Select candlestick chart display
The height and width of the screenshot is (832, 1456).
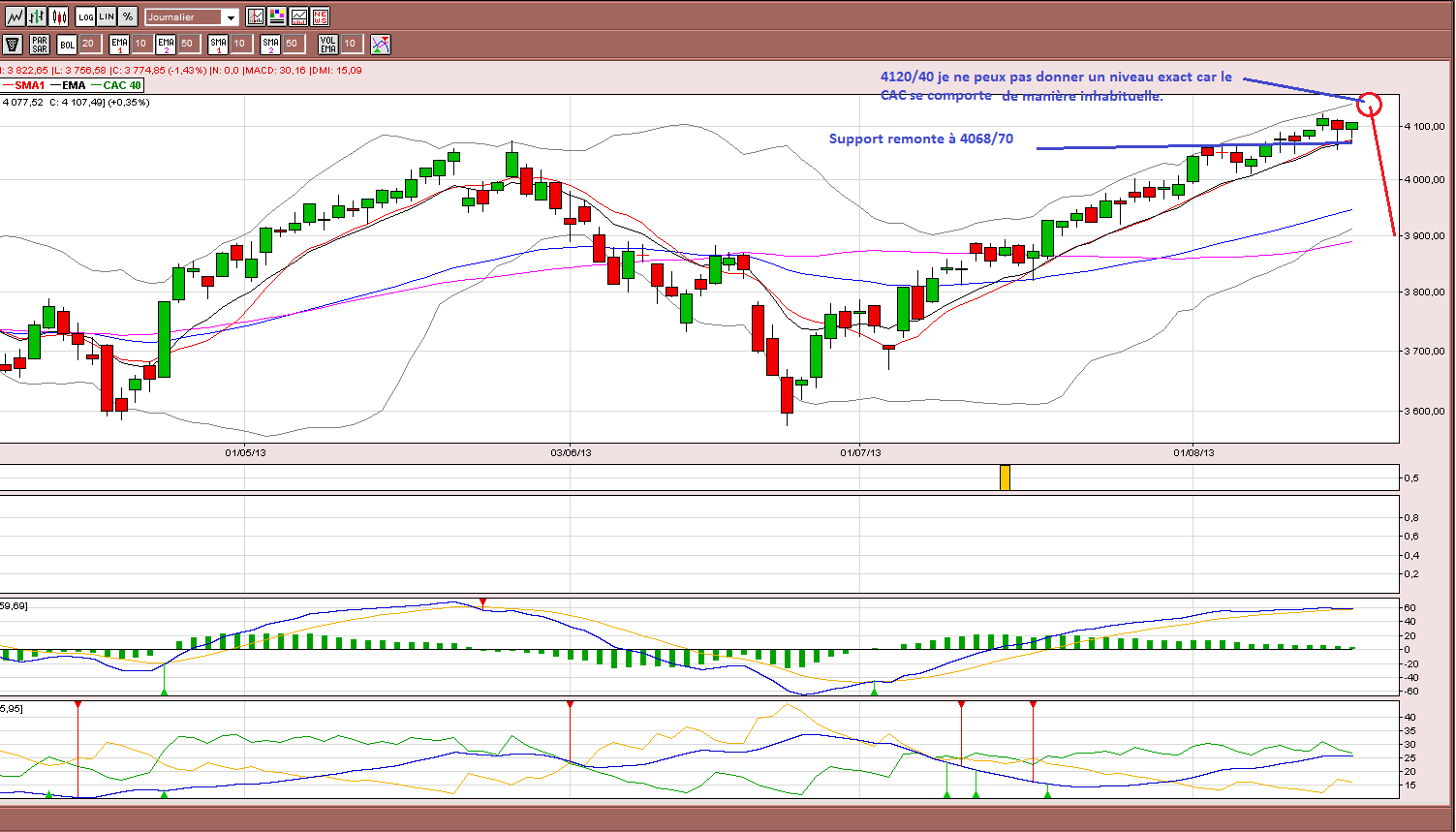59,16
